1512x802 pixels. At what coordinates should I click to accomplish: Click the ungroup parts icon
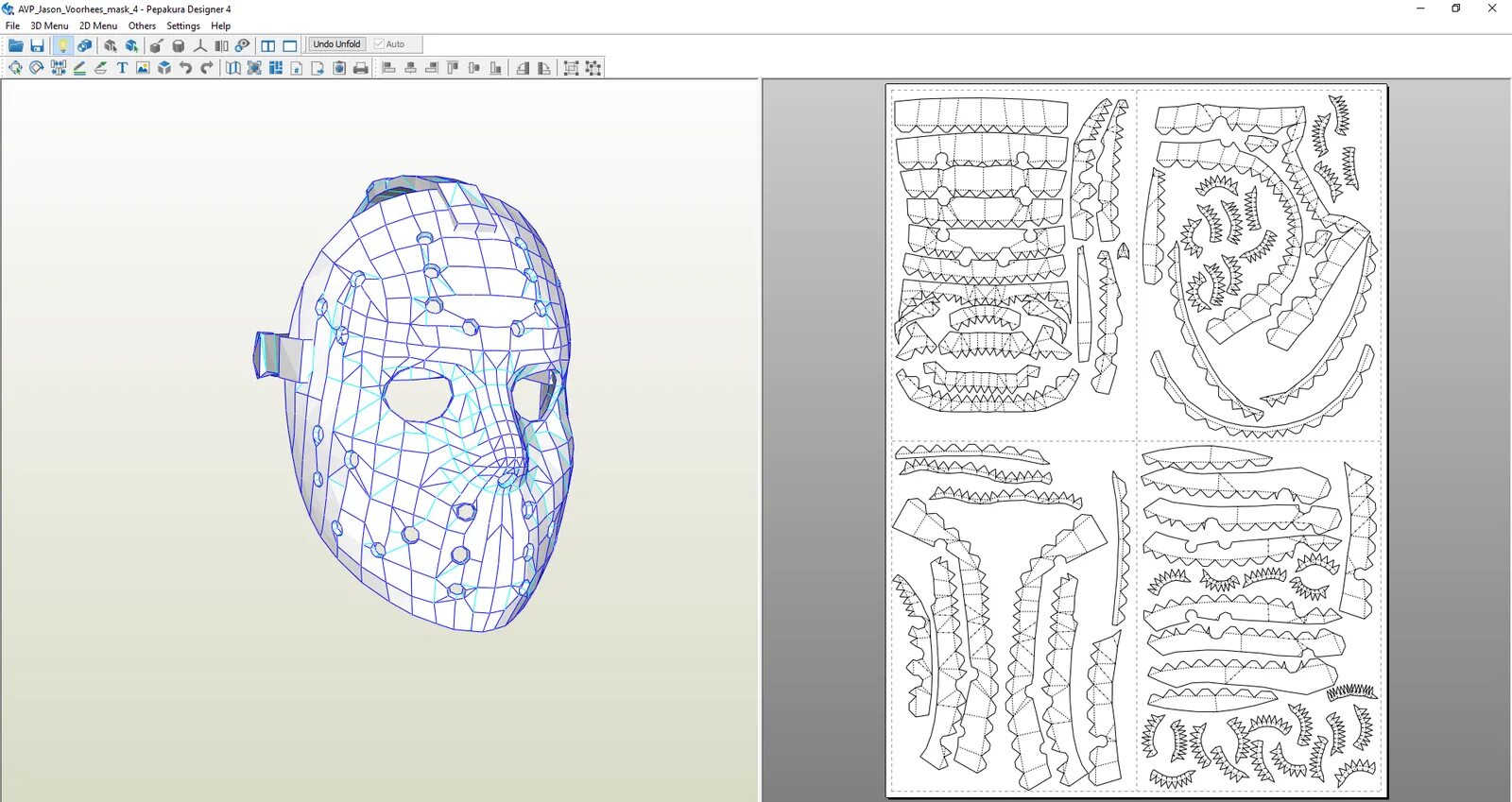point(593,68)
